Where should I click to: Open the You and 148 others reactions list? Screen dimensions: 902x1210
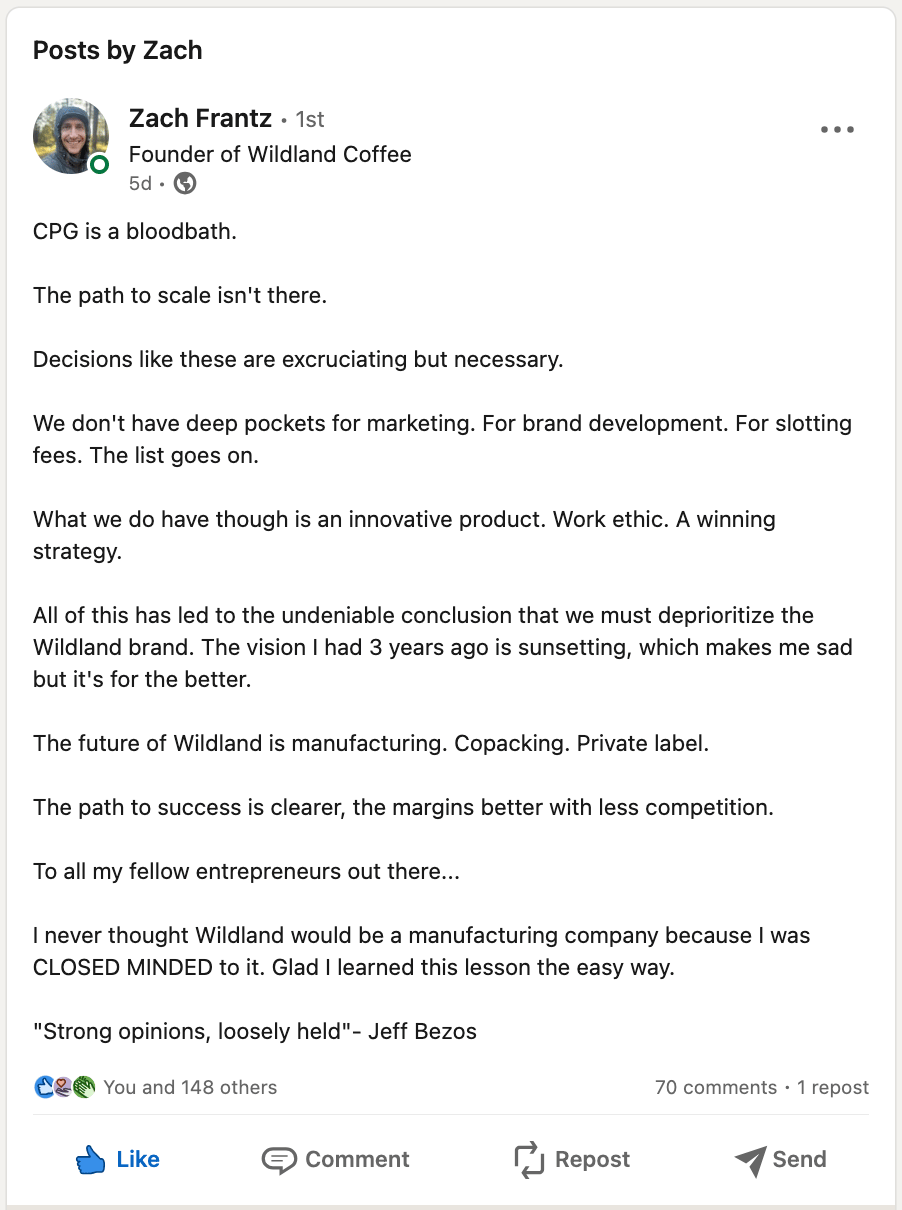pos(190,1087)
